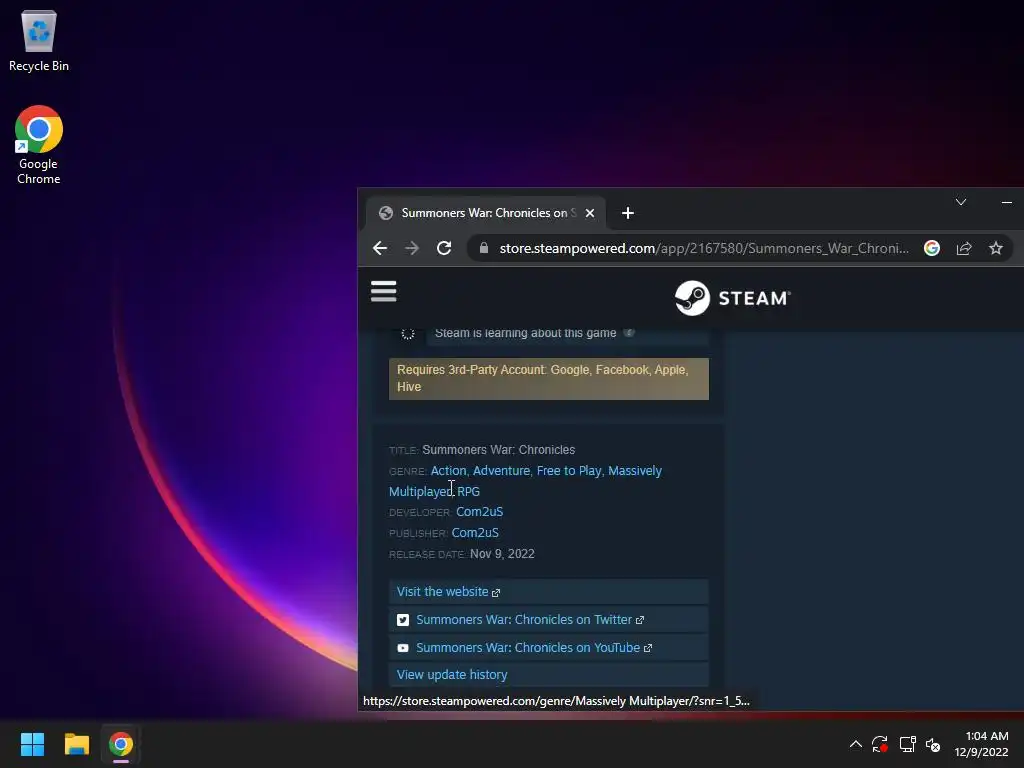Open the Massively Multiplayer genre link
The image size is (1024, 768).
pyautogui.click(x=526, y=481)
